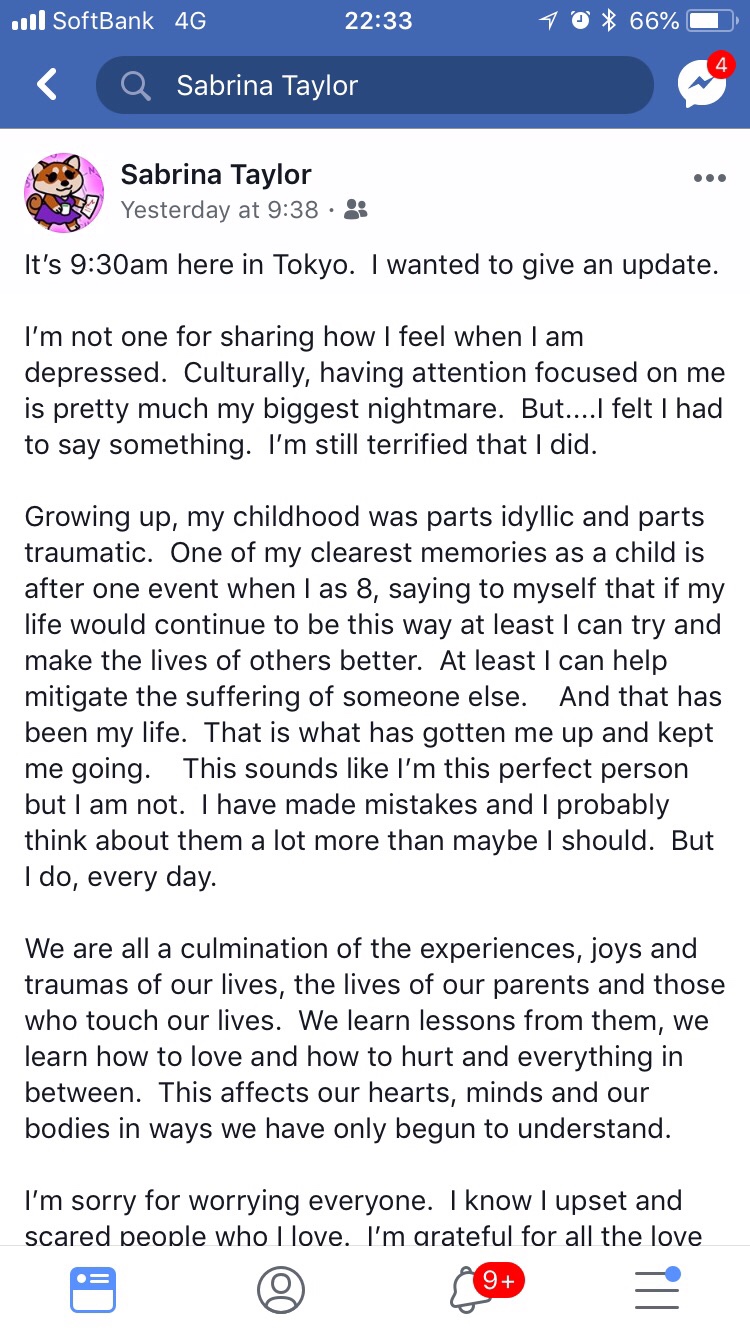Screen dimensions: 750x1334
Task: Tap the alarm clock status icon
Action: click(x=580, y=21)
